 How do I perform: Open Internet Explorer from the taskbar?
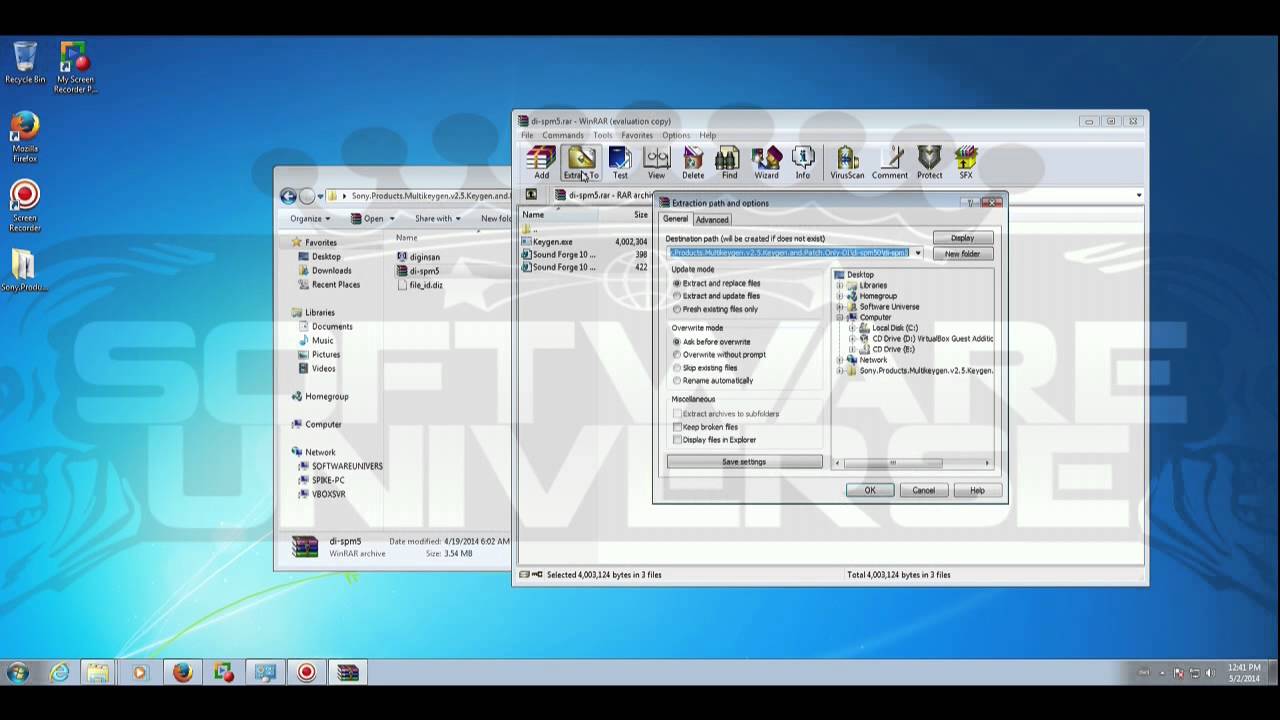(60, 673)
